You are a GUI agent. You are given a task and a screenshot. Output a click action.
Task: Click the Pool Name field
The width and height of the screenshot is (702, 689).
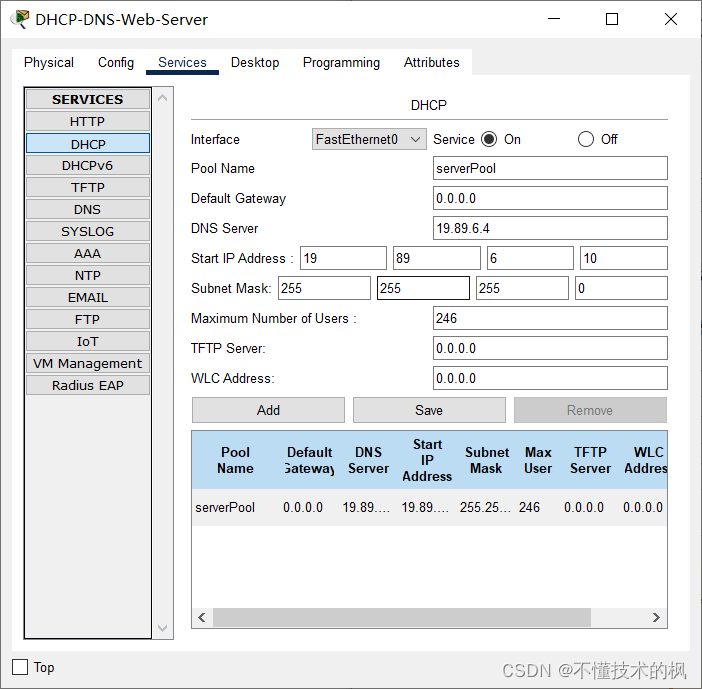click(550, 168)
